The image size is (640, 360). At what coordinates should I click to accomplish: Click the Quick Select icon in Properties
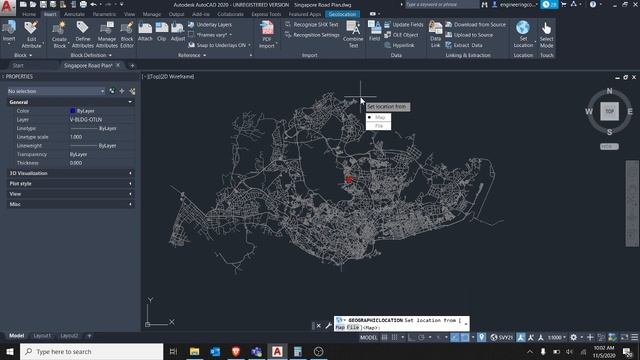tap(132, 91)
